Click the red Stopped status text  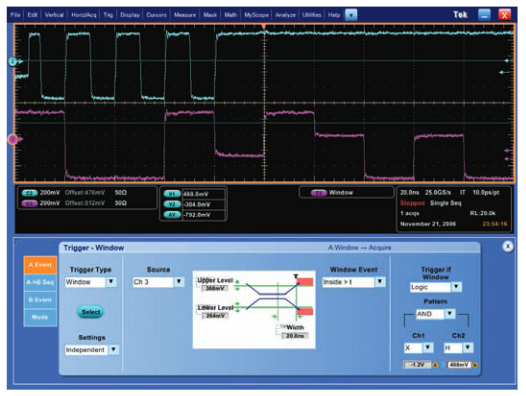pyautogui.click(x=412, y=203)
